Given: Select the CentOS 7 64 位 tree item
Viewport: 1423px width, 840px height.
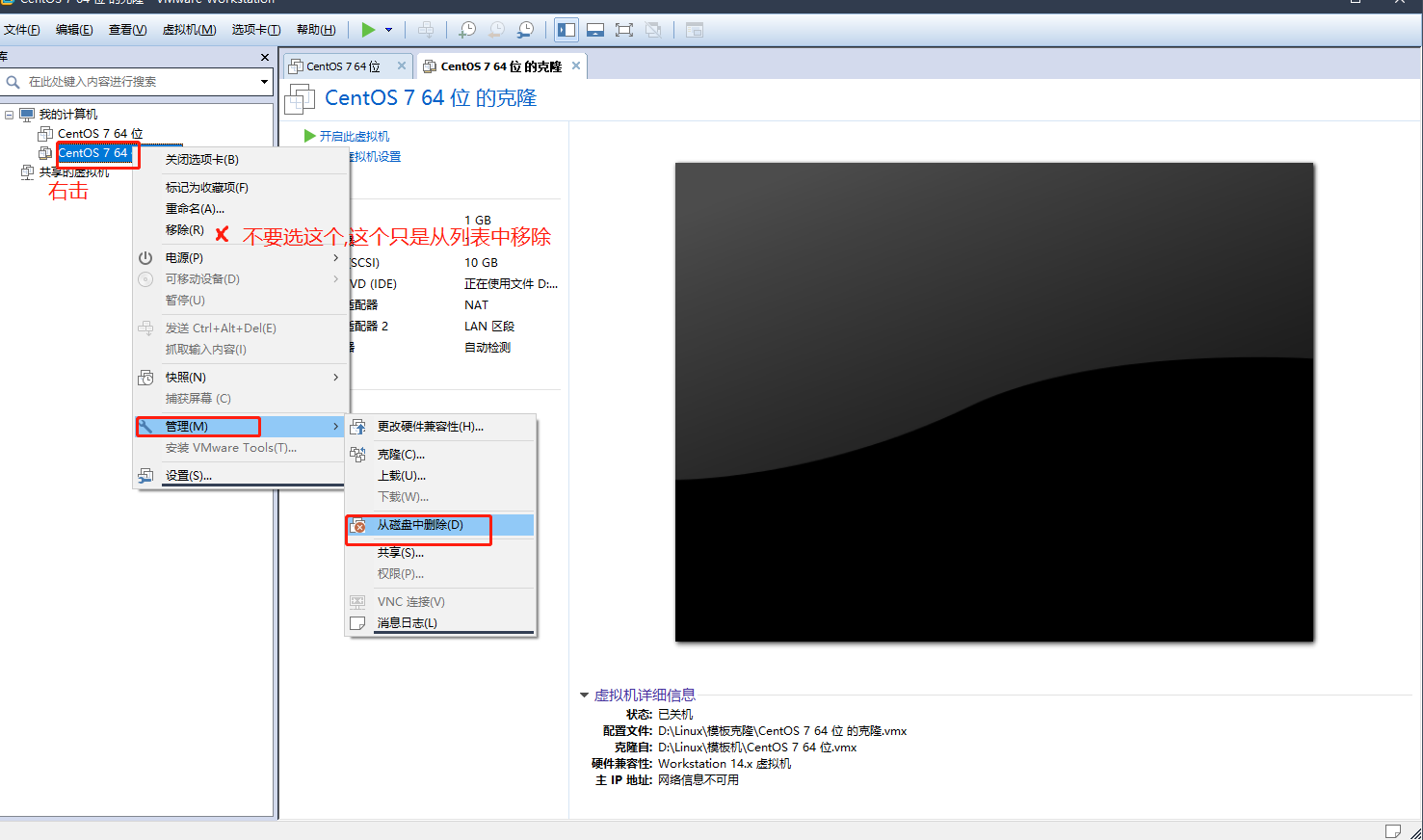Looking at the screenshot, I should coord(99,134).
